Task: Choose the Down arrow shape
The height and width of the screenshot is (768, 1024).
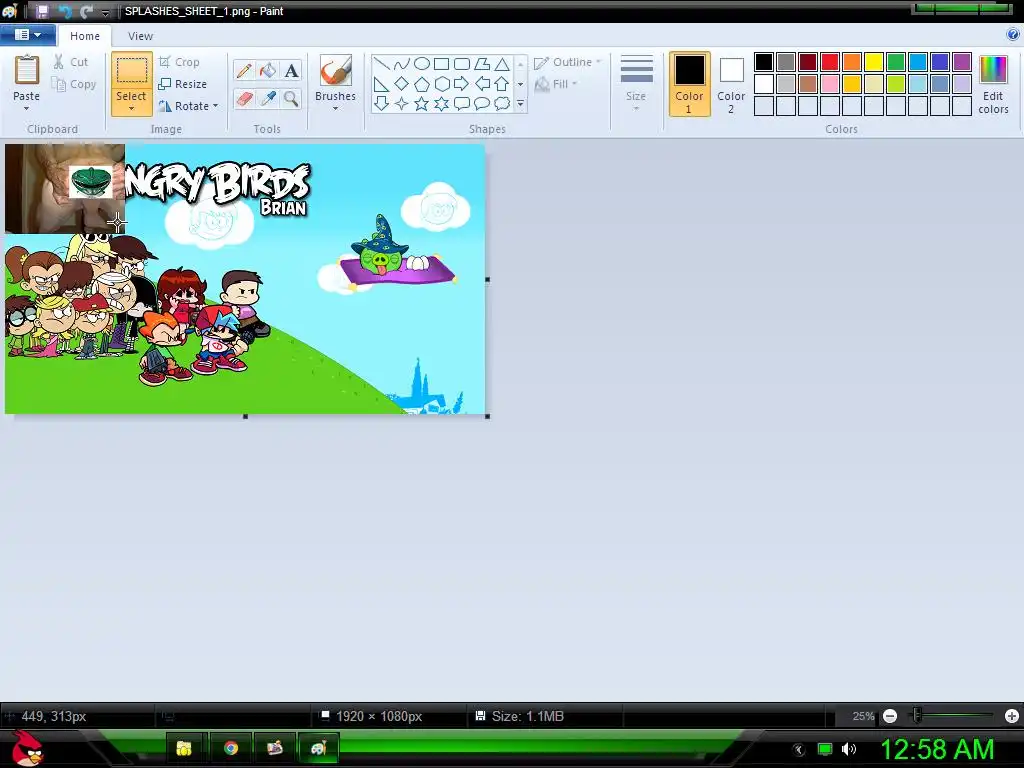Action: pos(381,103)
